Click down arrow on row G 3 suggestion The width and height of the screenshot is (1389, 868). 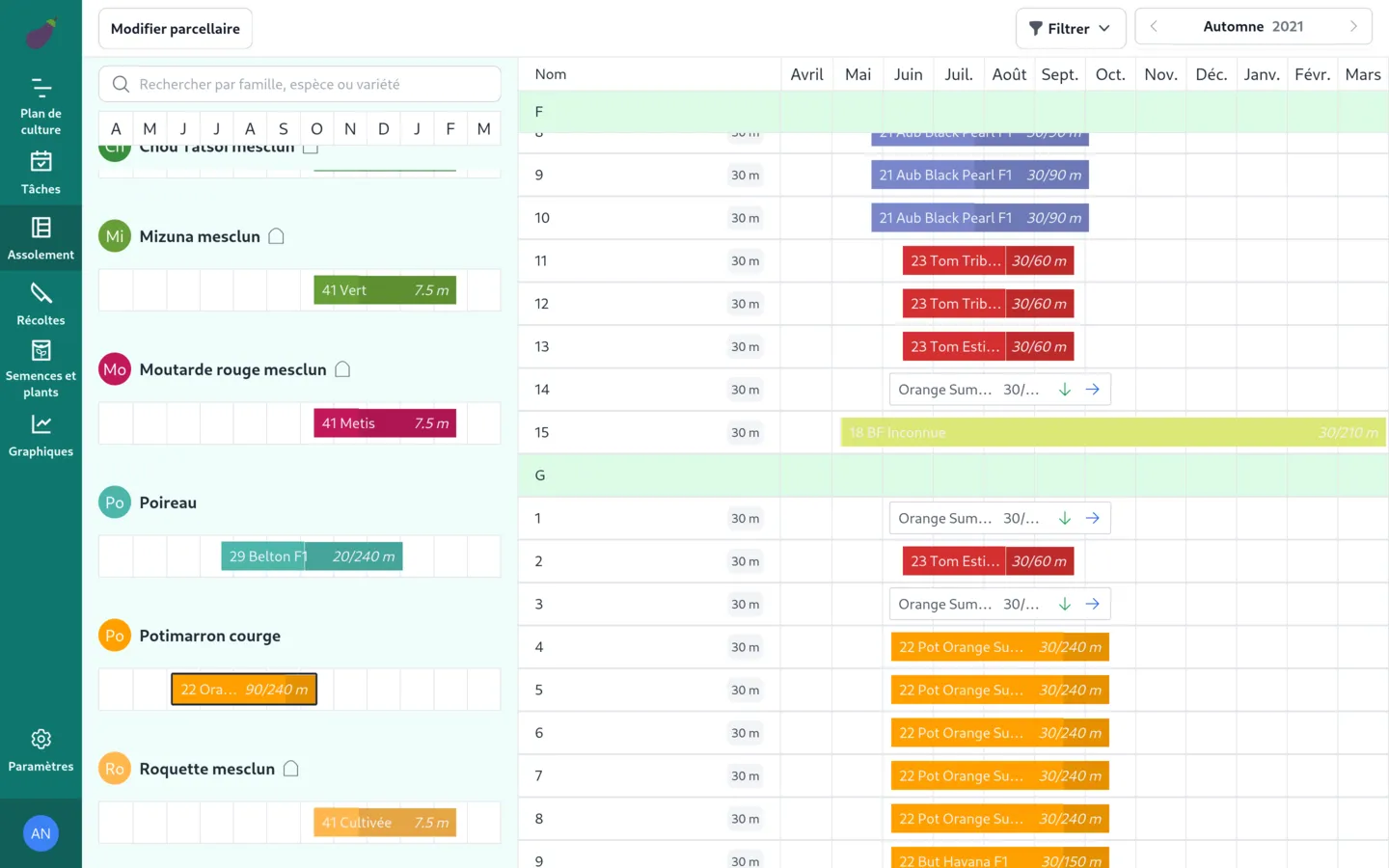tap(1065, 604)
